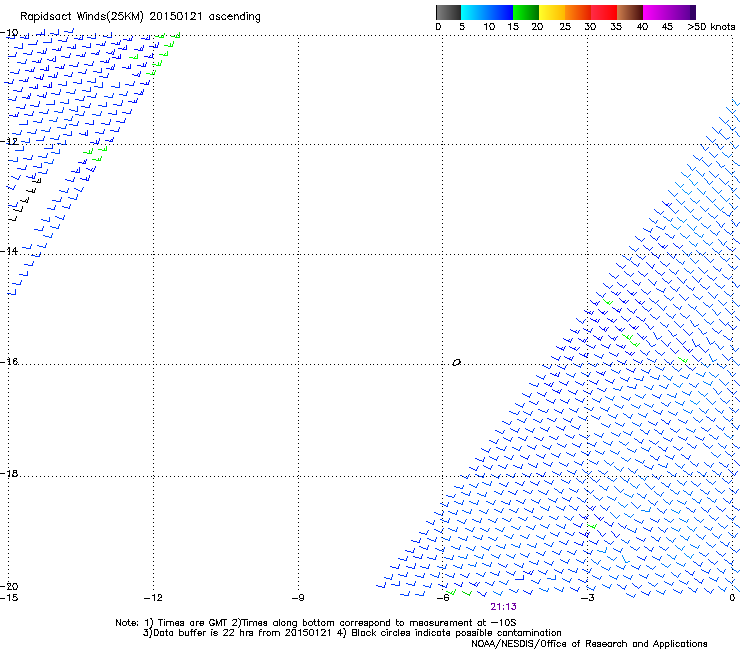Click the '-20' latitude axis label

click(9, 586)
